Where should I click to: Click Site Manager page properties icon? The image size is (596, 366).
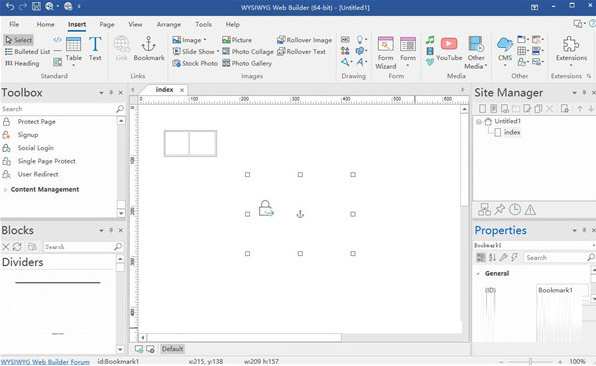pyautogui.click(x=564, y=109)
